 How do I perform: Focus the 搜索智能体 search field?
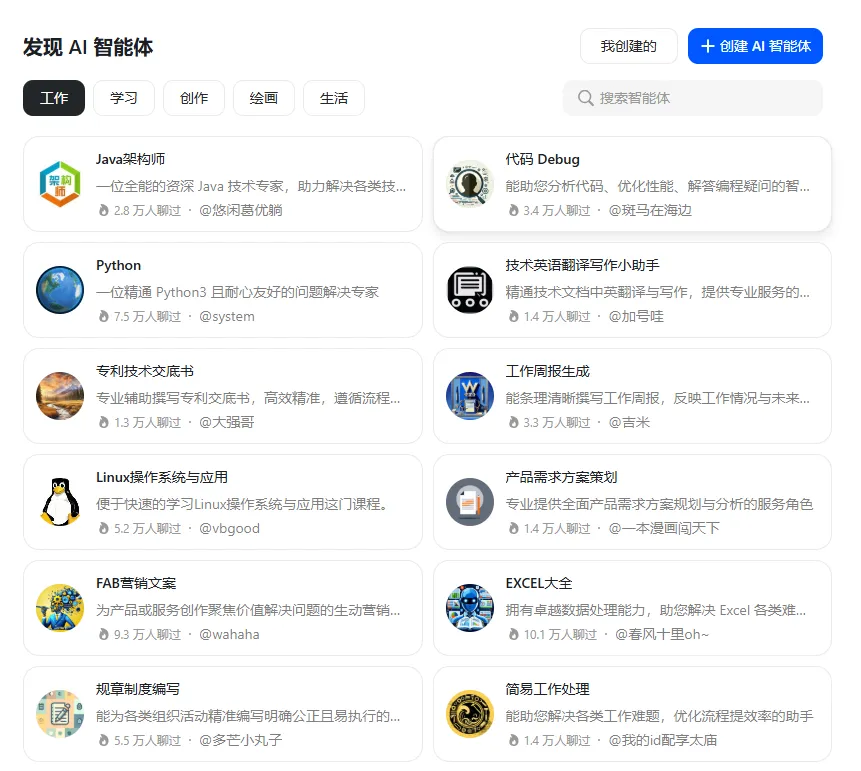tap(693, 98)
